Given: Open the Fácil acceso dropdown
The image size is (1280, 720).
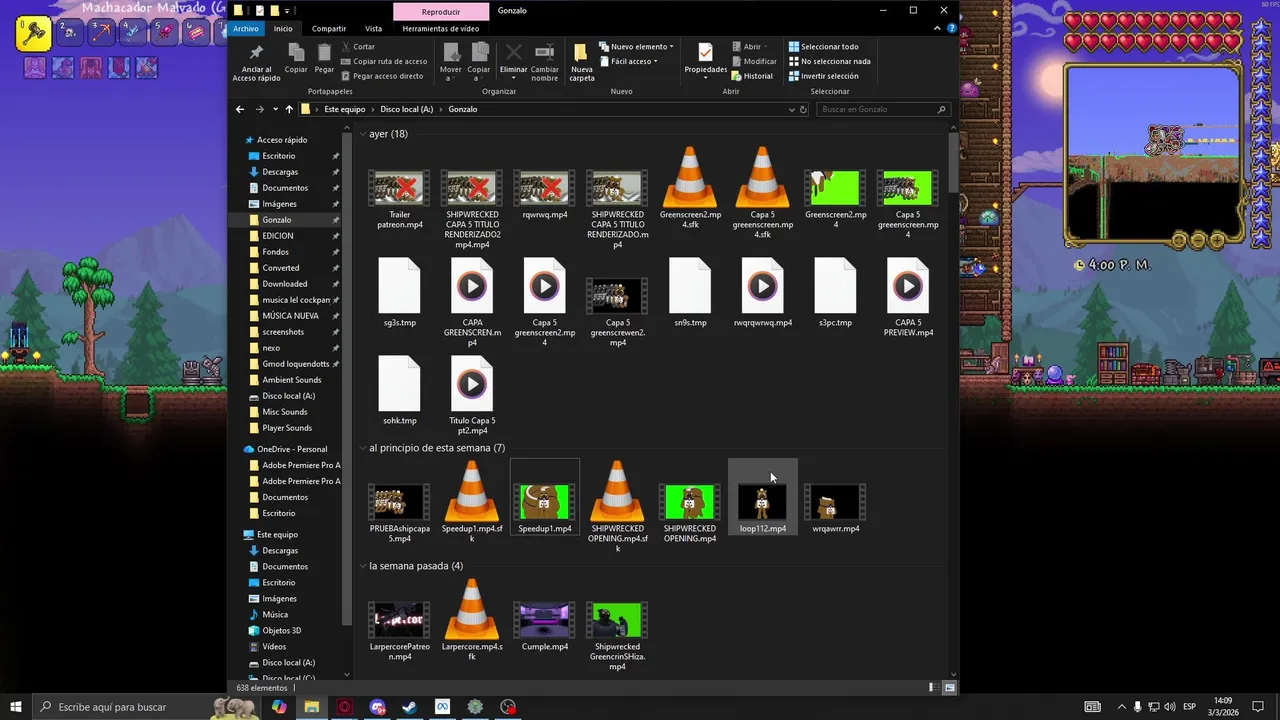Looking at the screenshot, I should click(x=629, y=61).
